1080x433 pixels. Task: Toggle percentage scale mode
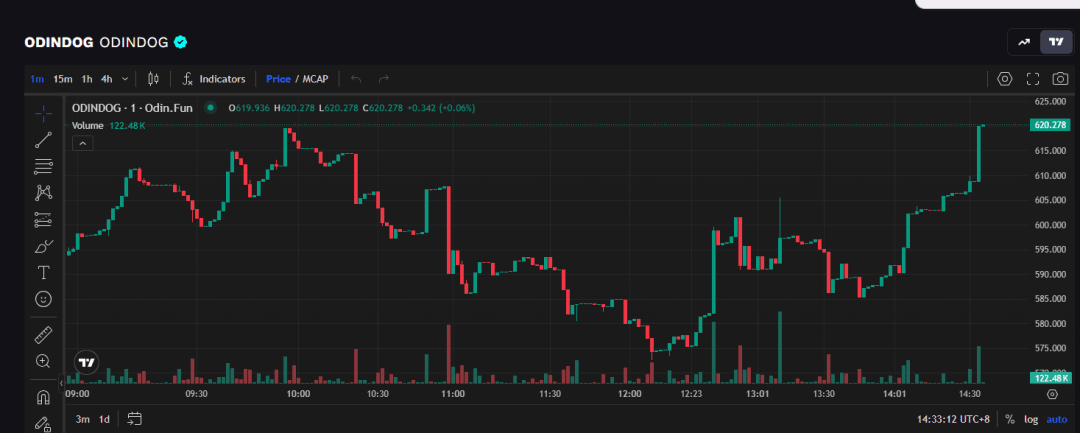(x=1010, y=419)
